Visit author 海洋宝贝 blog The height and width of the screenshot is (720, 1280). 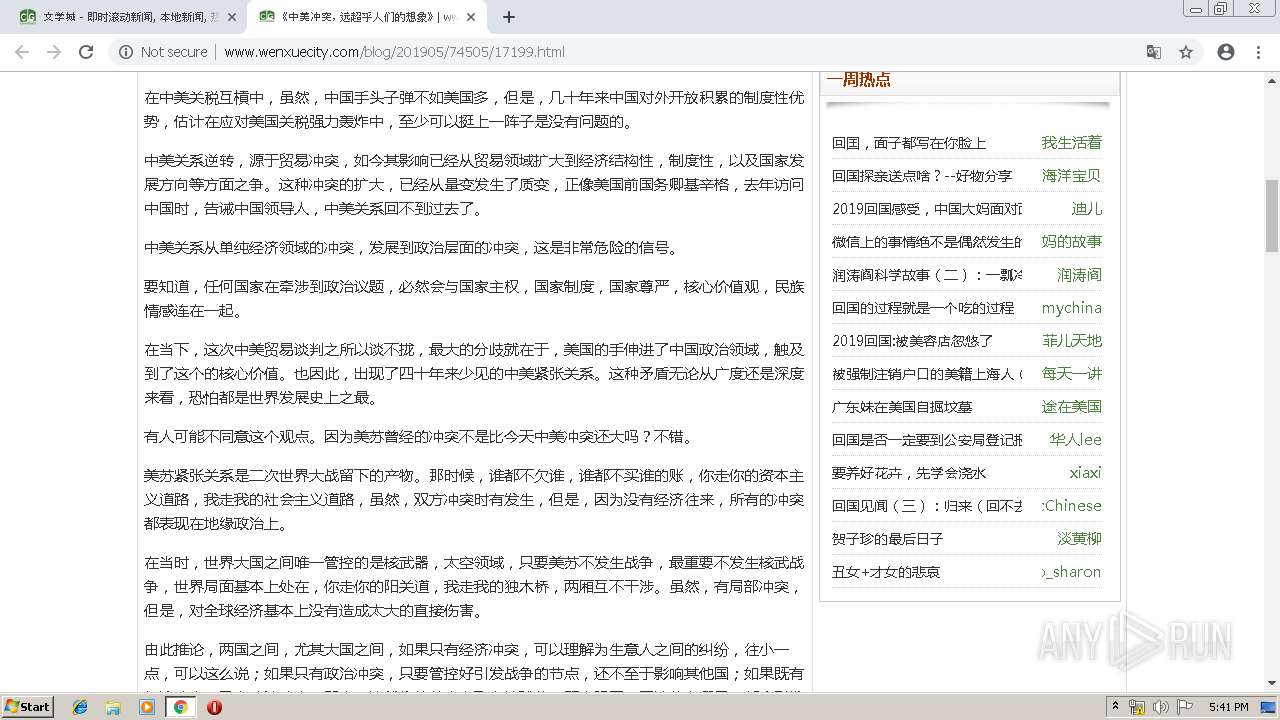(x=1071, y=176)
